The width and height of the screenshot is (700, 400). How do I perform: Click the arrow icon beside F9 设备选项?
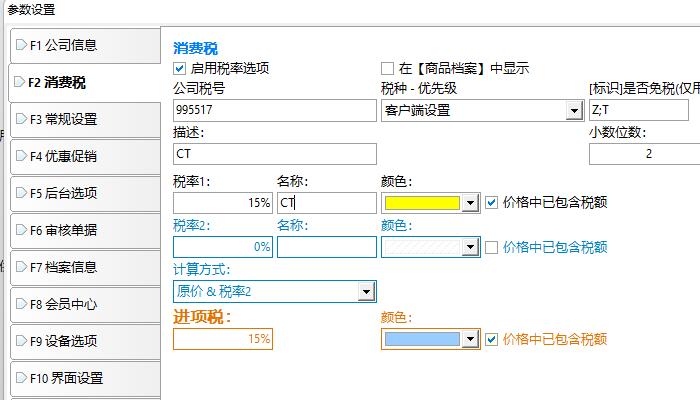21,341
